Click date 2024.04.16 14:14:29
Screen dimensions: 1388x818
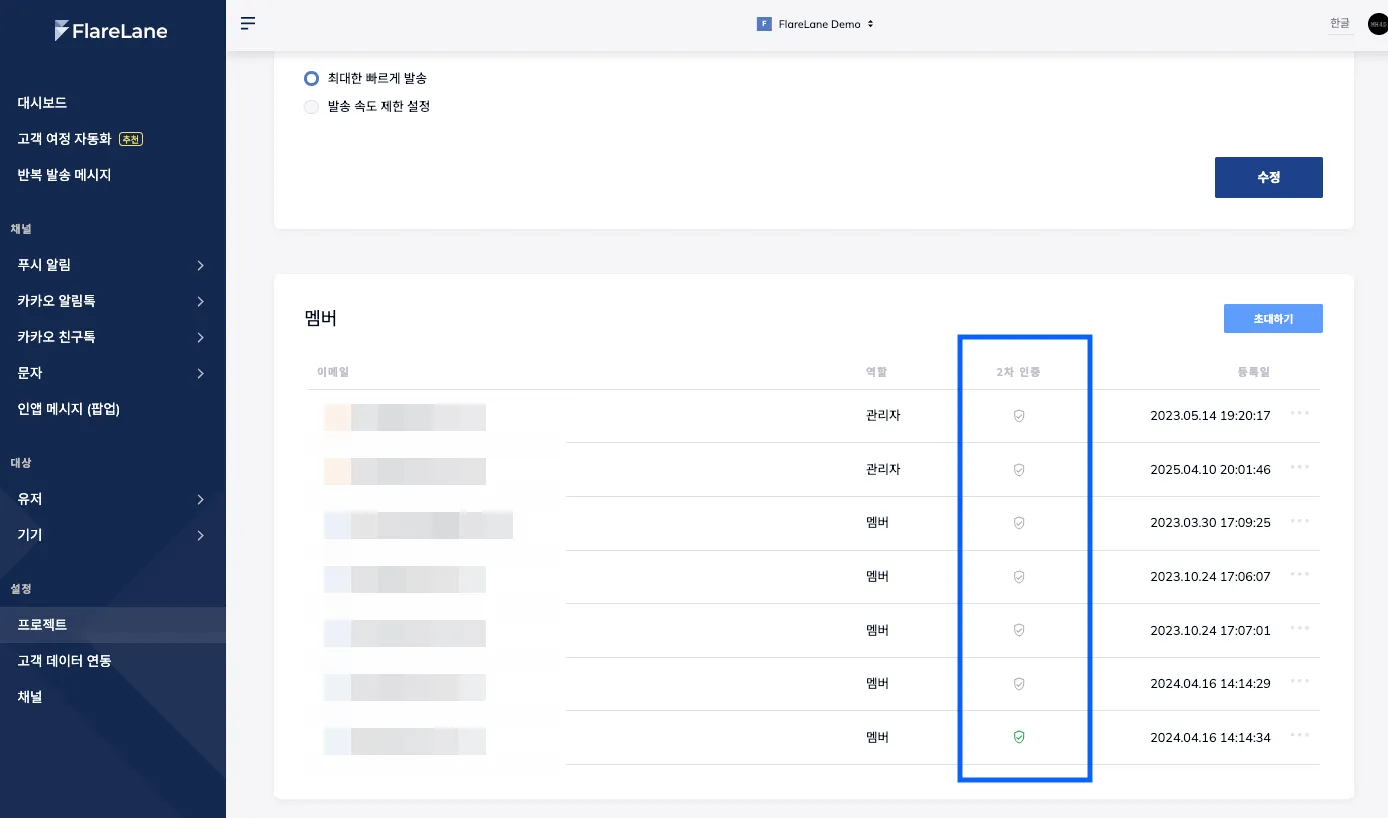1210,684
